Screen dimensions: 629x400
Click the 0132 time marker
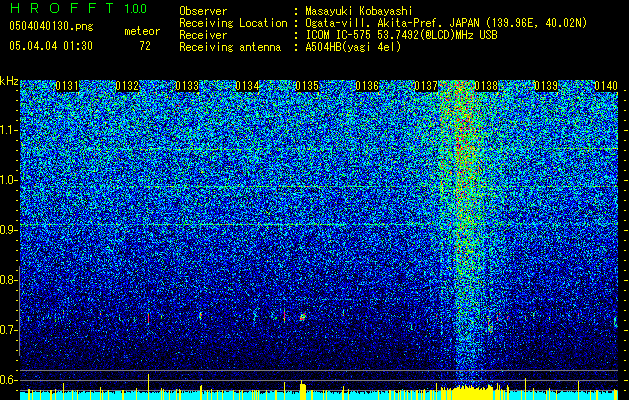[x=127, y=86]
